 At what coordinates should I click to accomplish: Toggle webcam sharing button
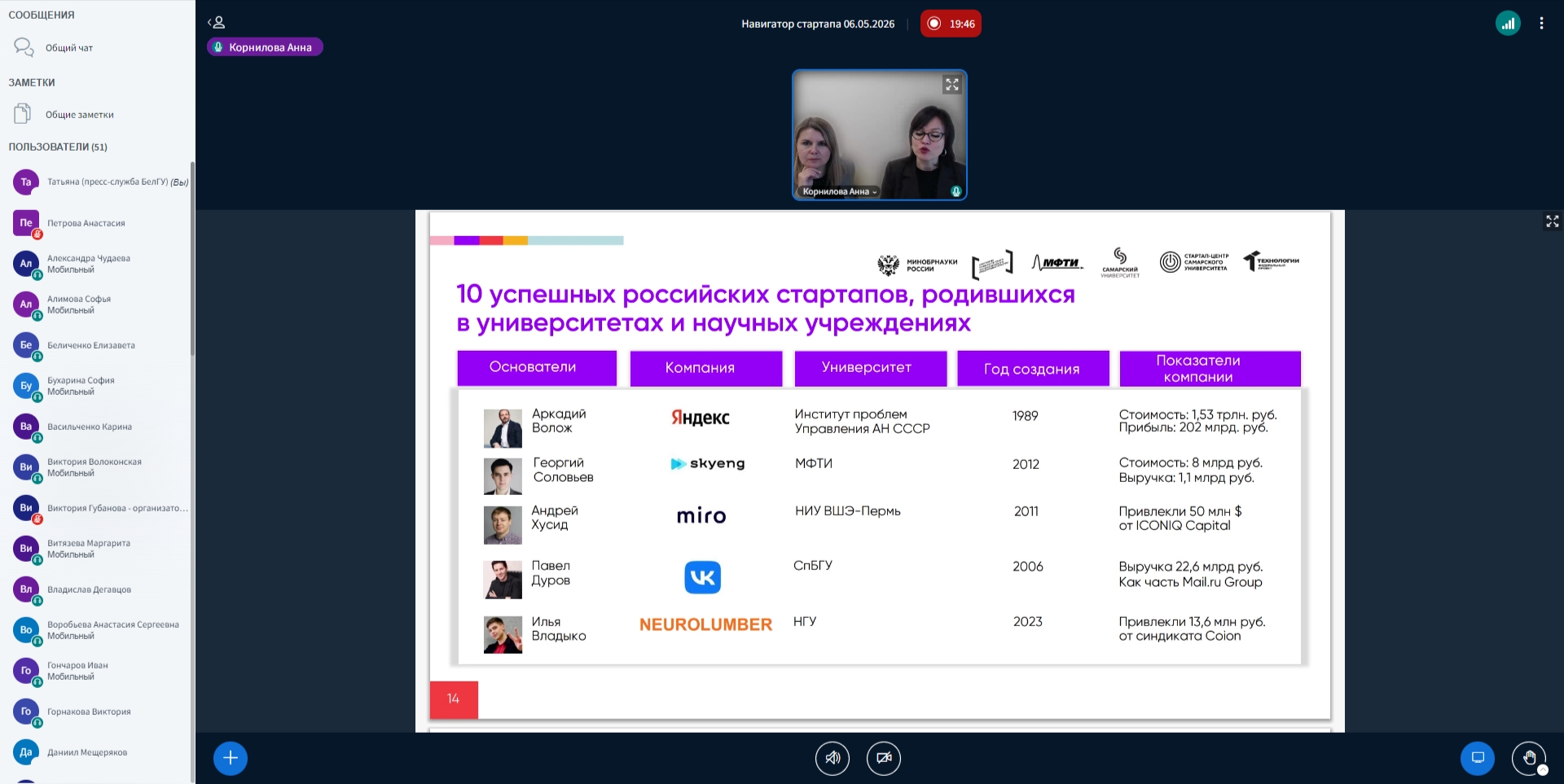pos(884,758)
